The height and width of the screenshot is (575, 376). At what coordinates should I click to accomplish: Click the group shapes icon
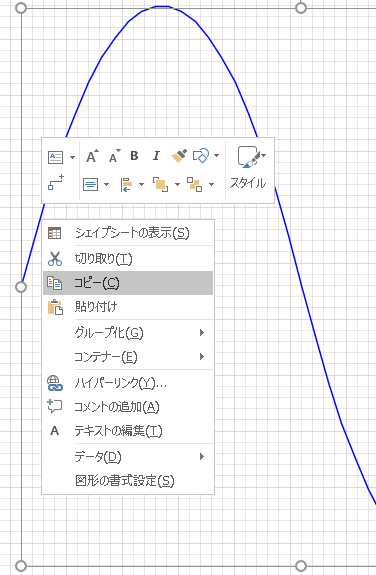point(194,184)
